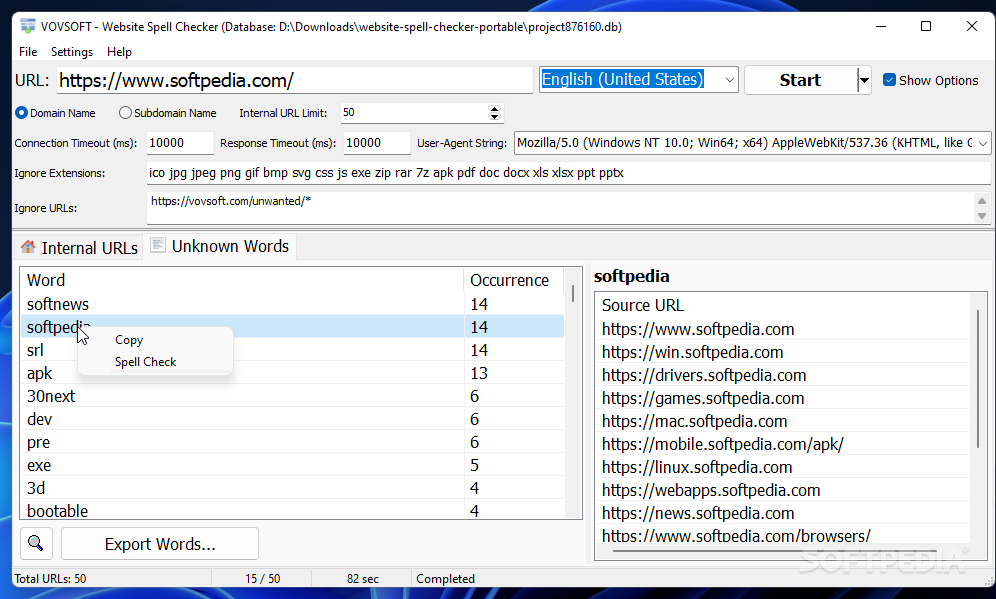Open the Start button dropdown arrow

pos(864,80)
